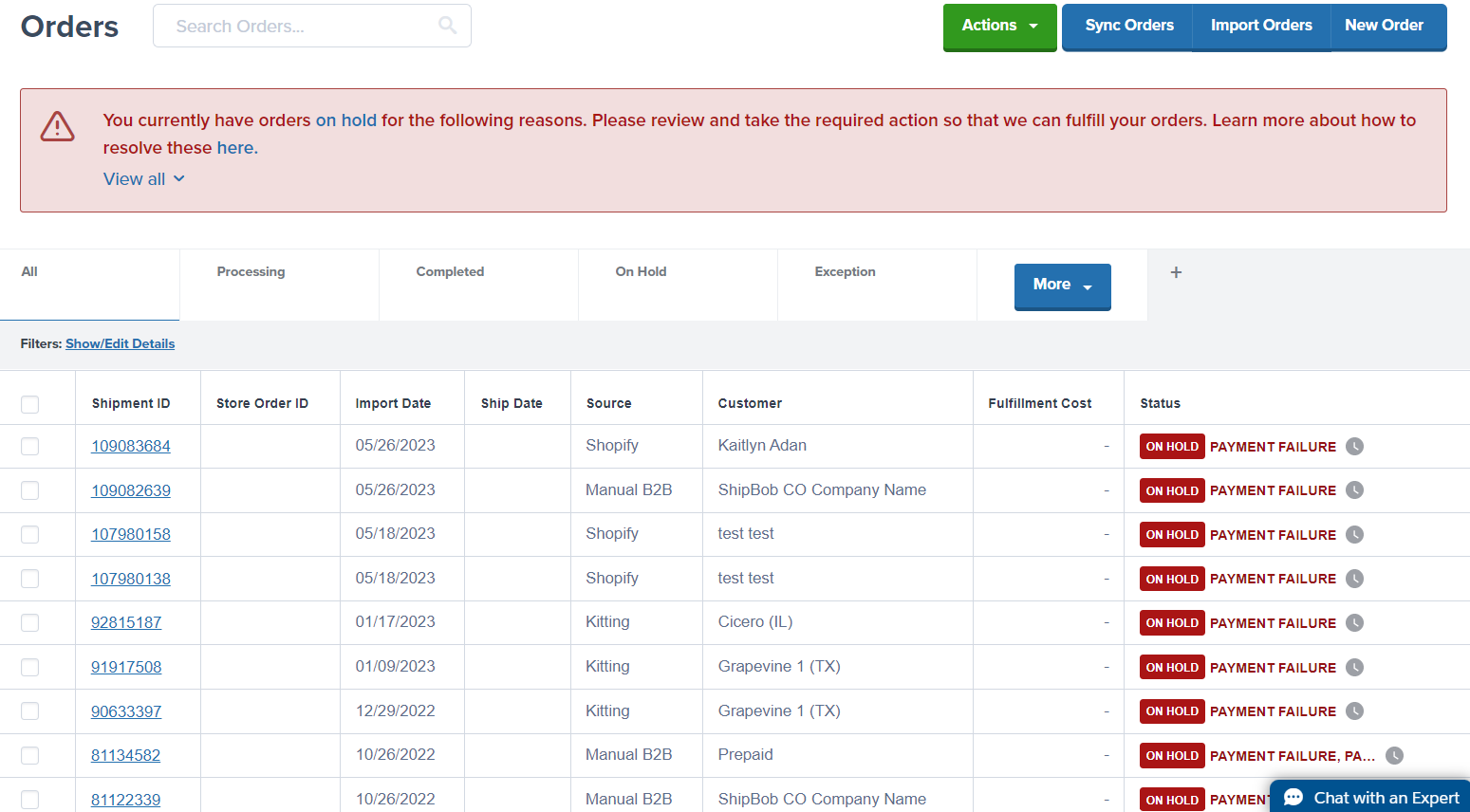Screen dimensions: 1470x812
Task: Click the ON HOLD badge for shipment 107980138
Action: point(1172,579)
